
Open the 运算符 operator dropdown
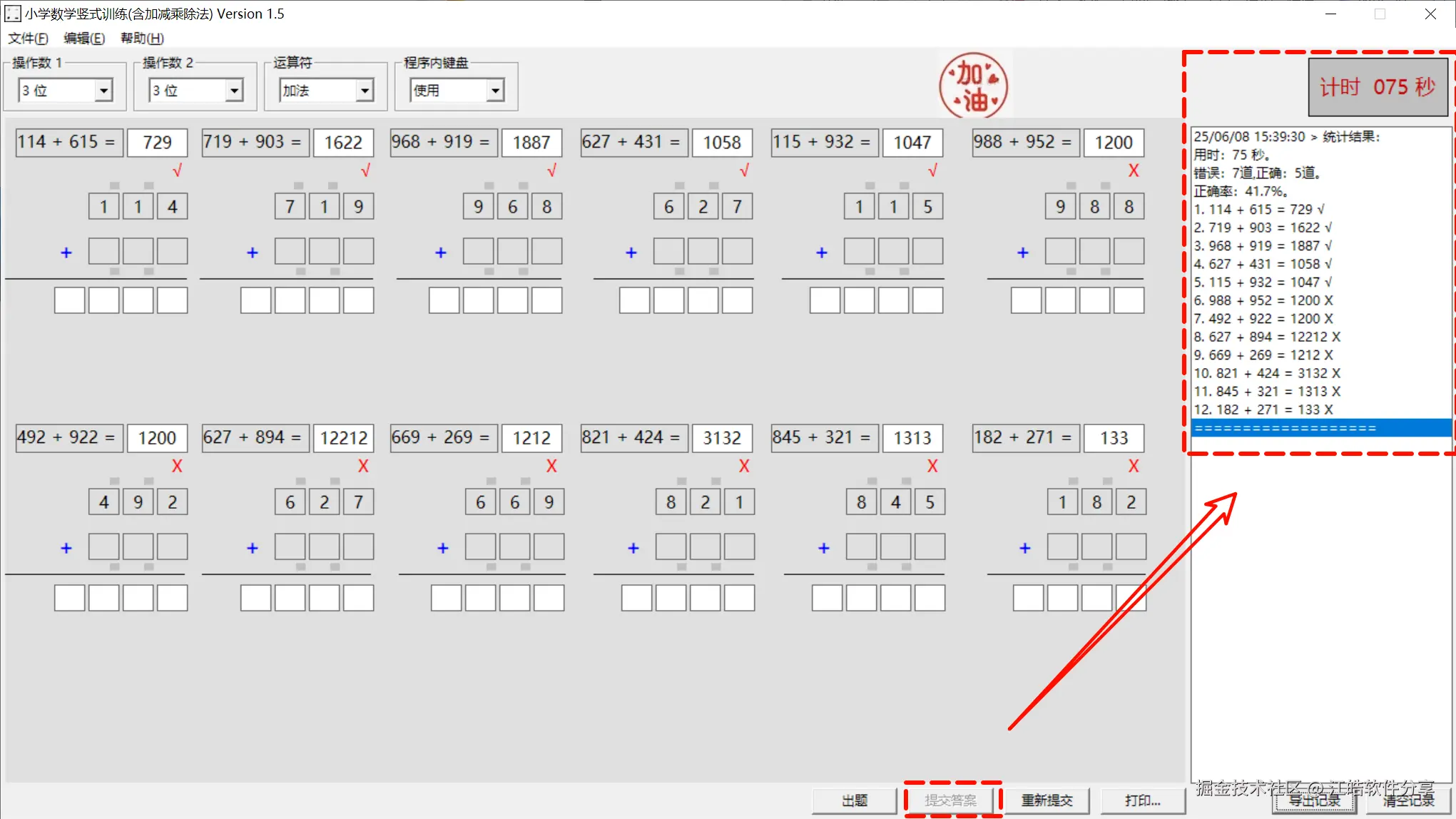[365, 91]
